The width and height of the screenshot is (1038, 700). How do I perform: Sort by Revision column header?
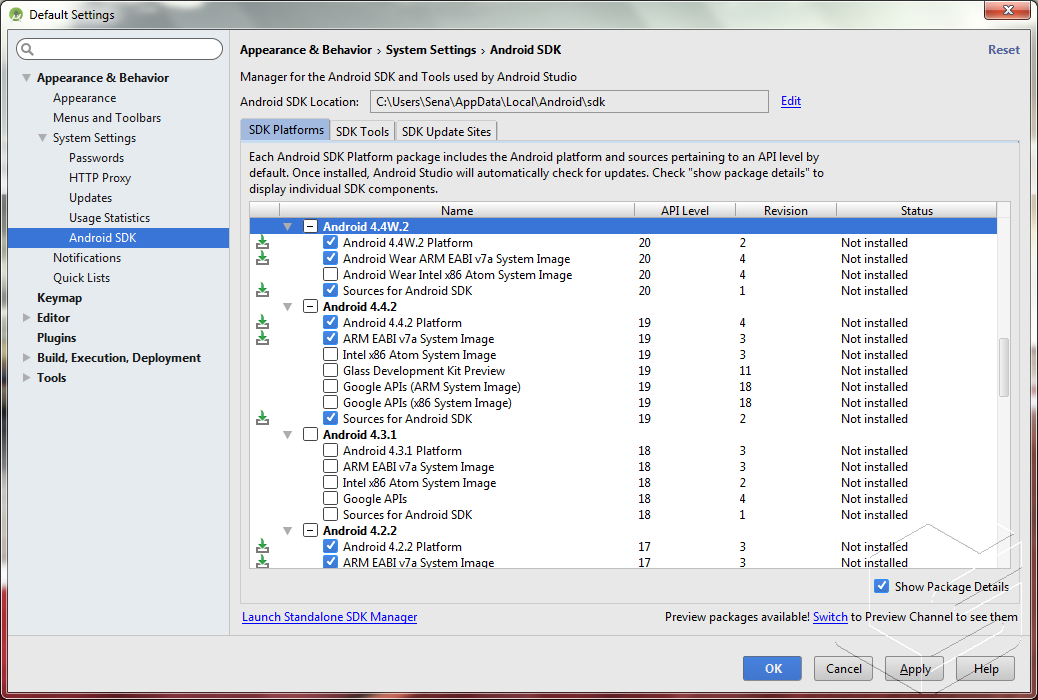coord(786,211)
